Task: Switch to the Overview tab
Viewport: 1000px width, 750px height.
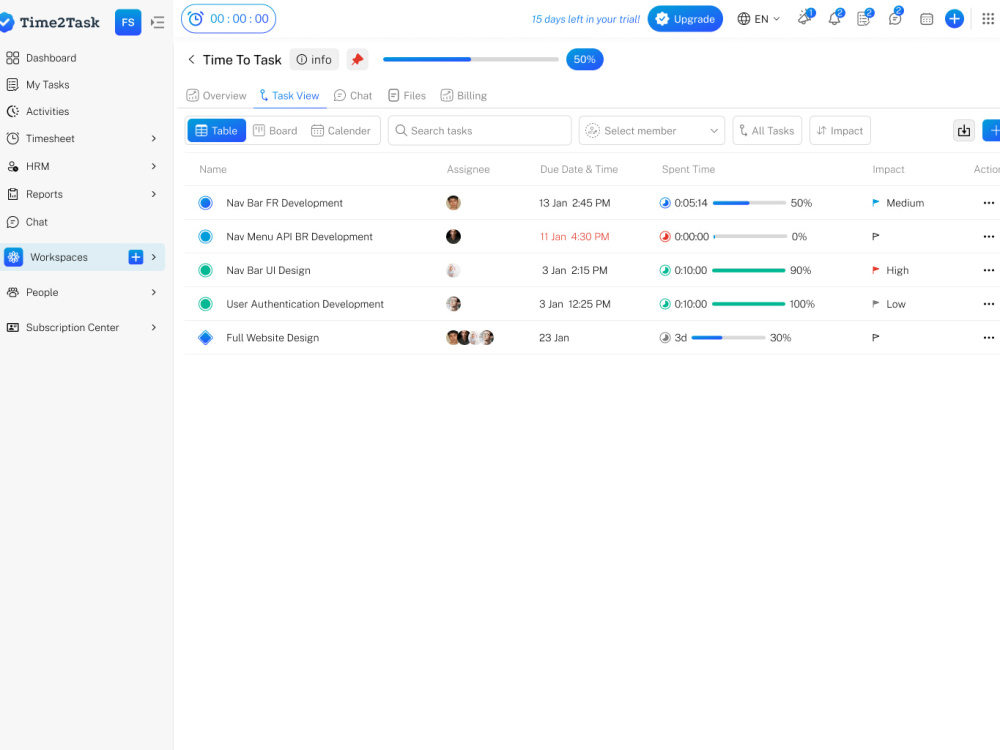Action: 216,96
